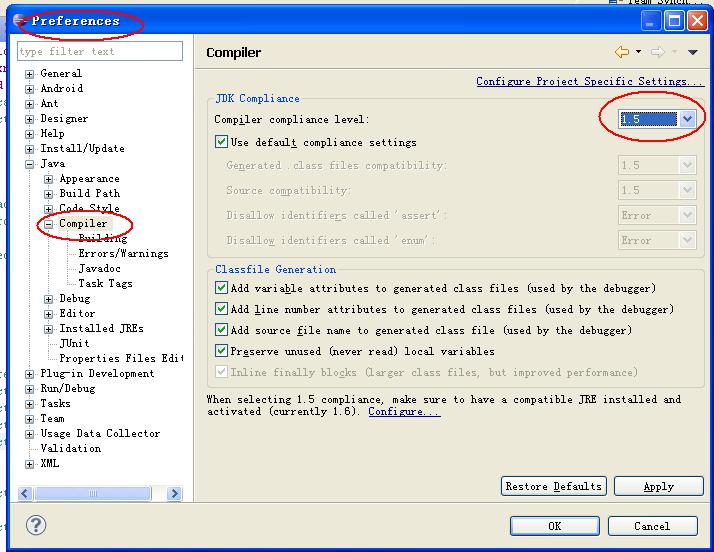
Task: Expand the XML tree node
Action: (x=30, y=465)
